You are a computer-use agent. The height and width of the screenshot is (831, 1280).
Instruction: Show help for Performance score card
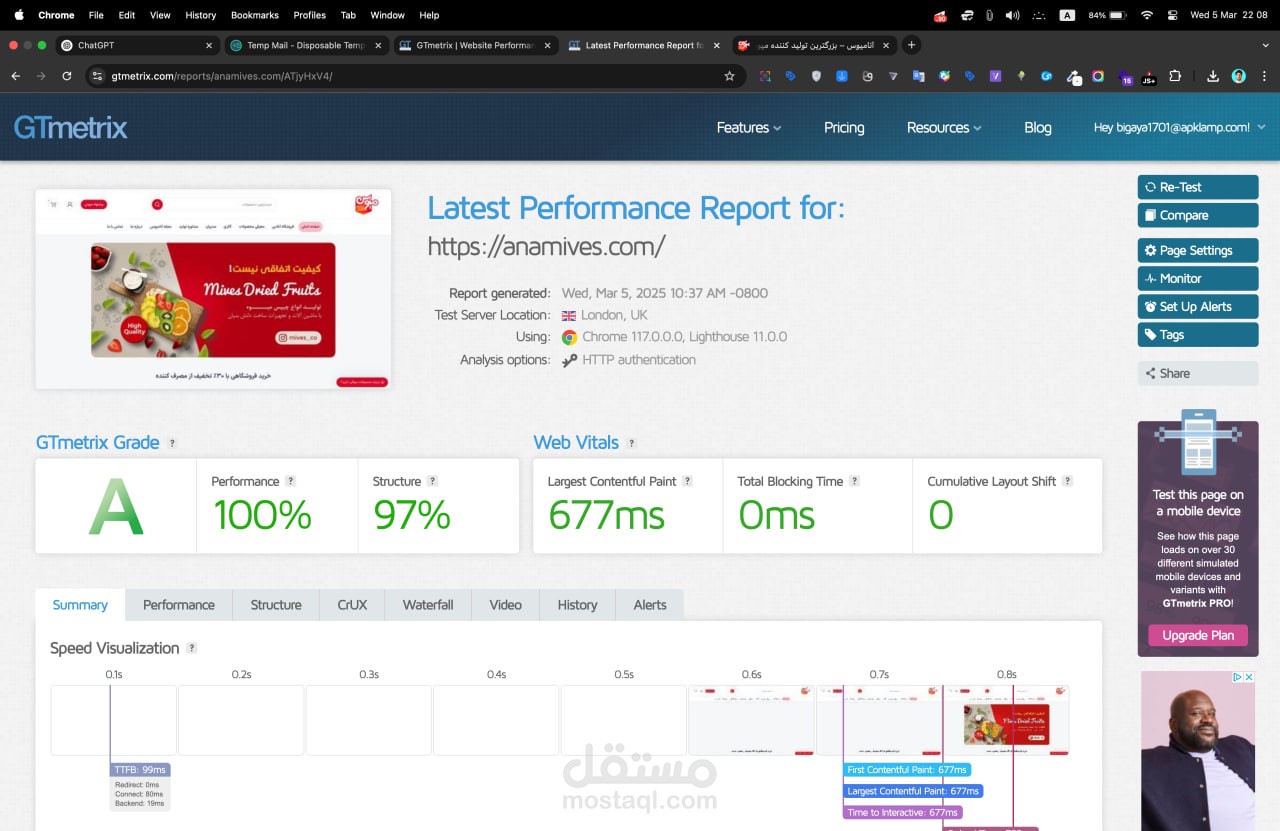[291, 481]
